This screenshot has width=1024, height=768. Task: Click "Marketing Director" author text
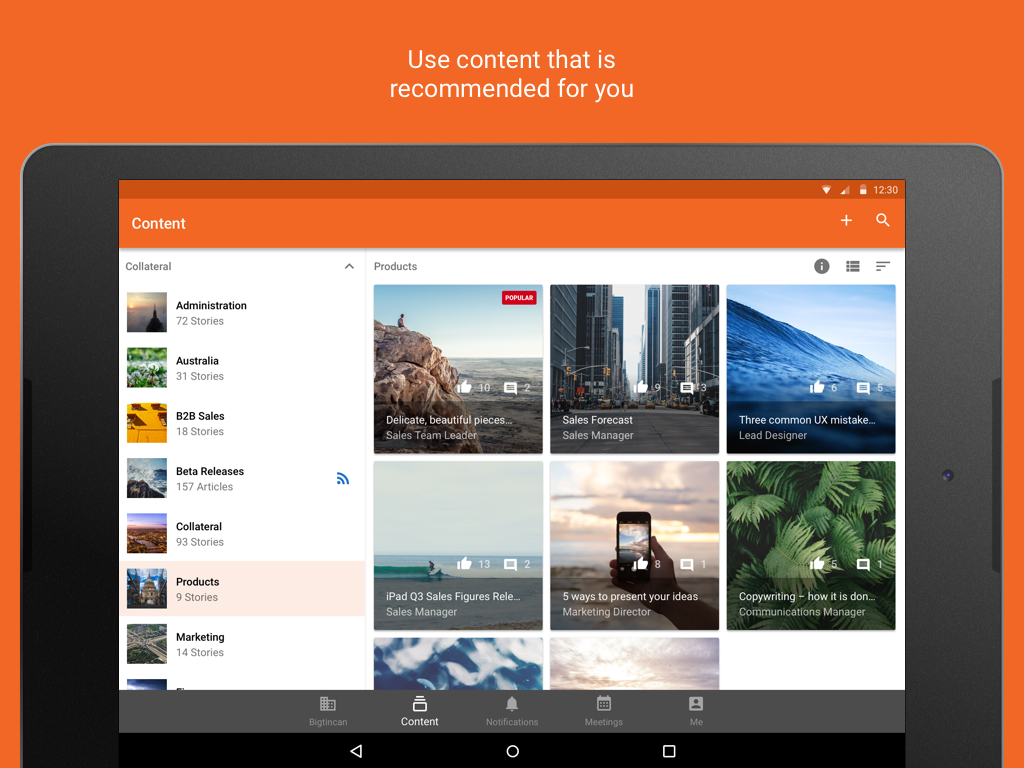pyautogui.click(x=607, y=612)
